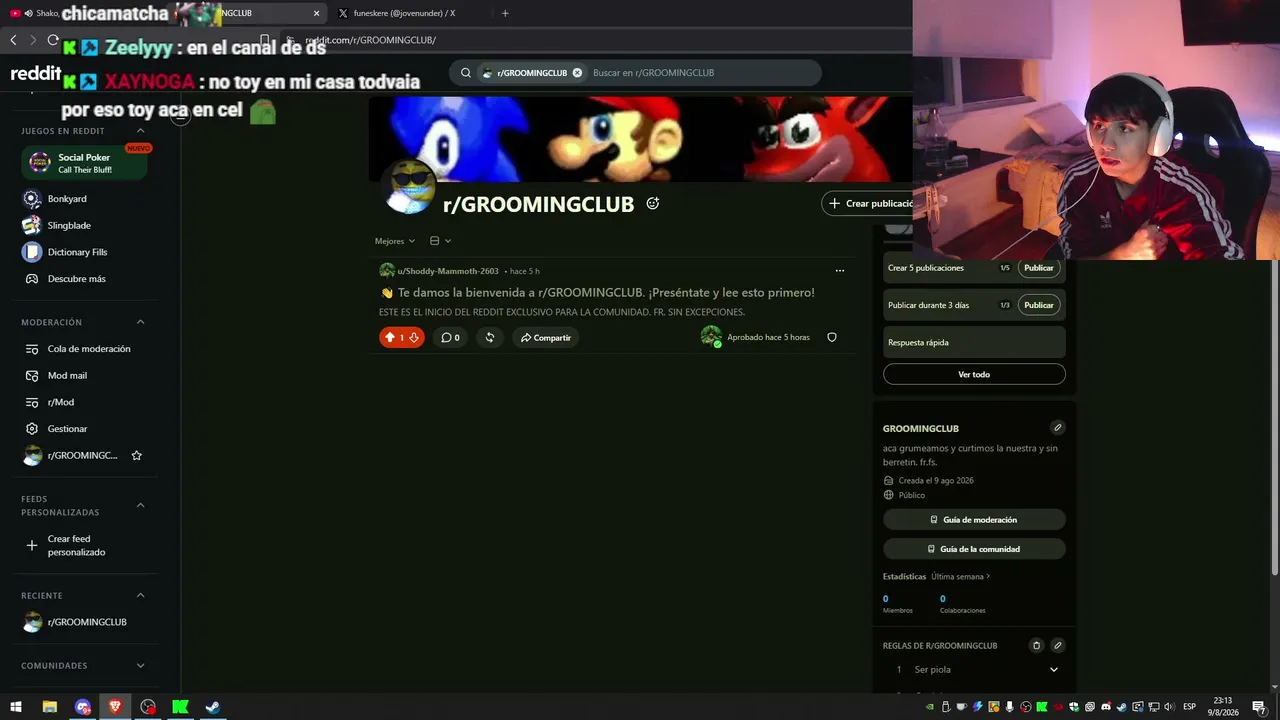Viewport: 1280px width, 720px height.
Task: Click Descubre más in games list
Action: click(76, 279)
